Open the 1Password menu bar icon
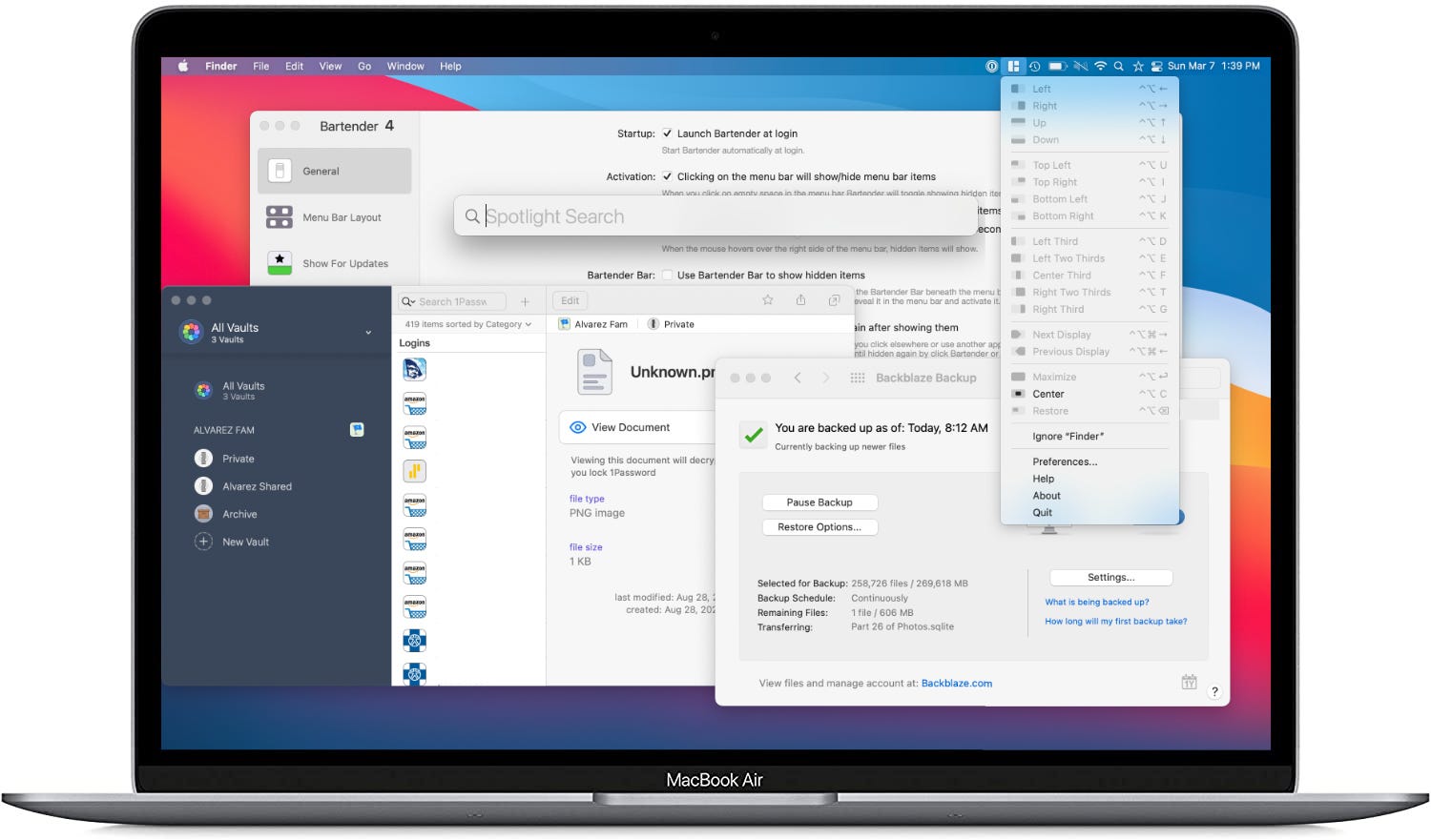 (991, 67)
